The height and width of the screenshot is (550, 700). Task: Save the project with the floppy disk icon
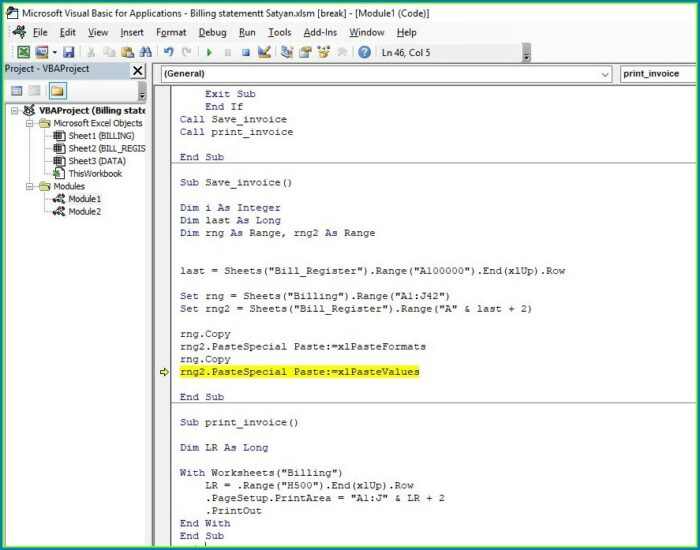[x=68, y=52]
